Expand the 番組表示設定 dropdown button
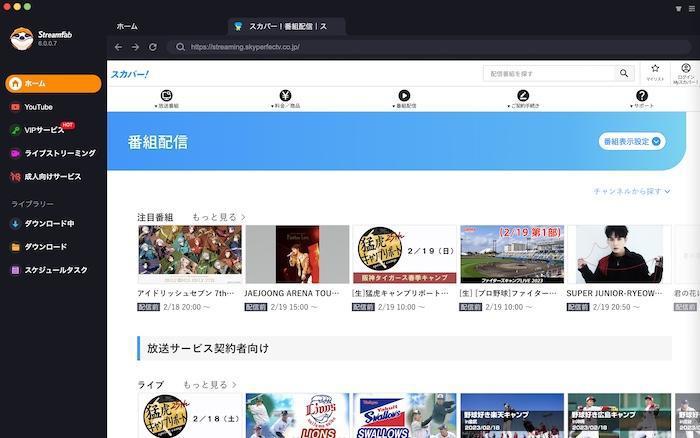 pyautogui.click(x=632, y=142)
